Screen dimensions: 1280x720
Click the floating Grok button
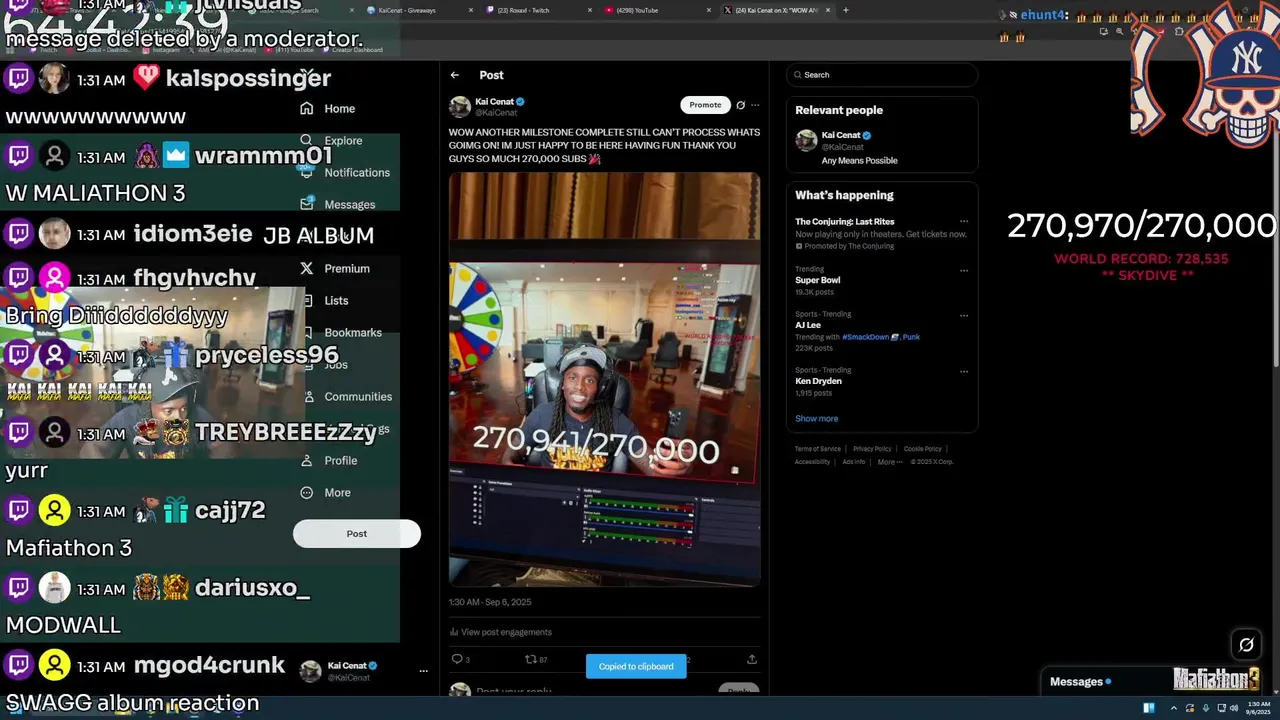(x=1246, y=645)
